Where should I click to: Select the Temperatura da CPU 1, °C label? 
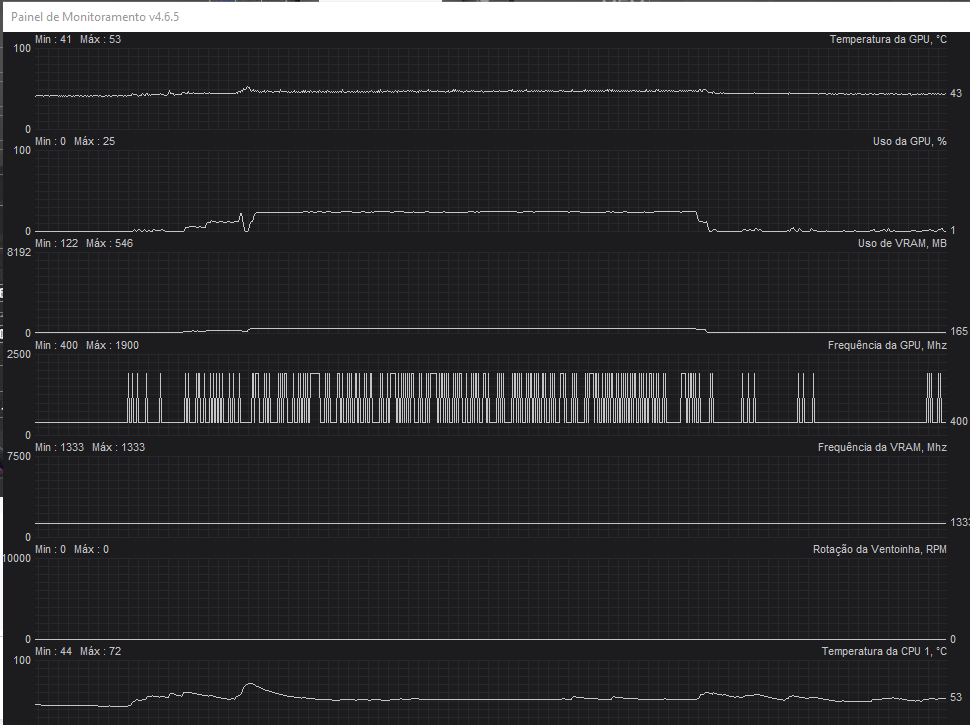tap(884, 651)
